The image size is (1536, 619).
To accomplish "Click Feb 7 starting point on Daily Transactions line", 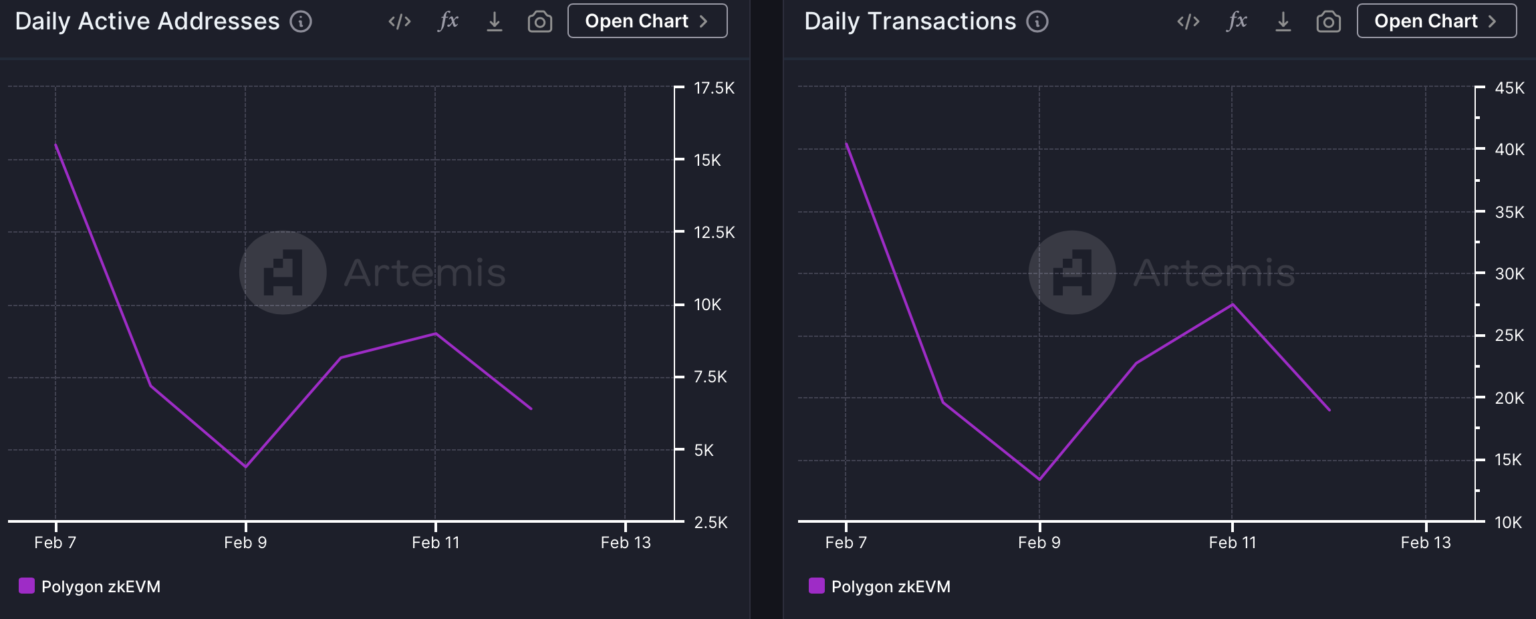I will coord(846,144).
